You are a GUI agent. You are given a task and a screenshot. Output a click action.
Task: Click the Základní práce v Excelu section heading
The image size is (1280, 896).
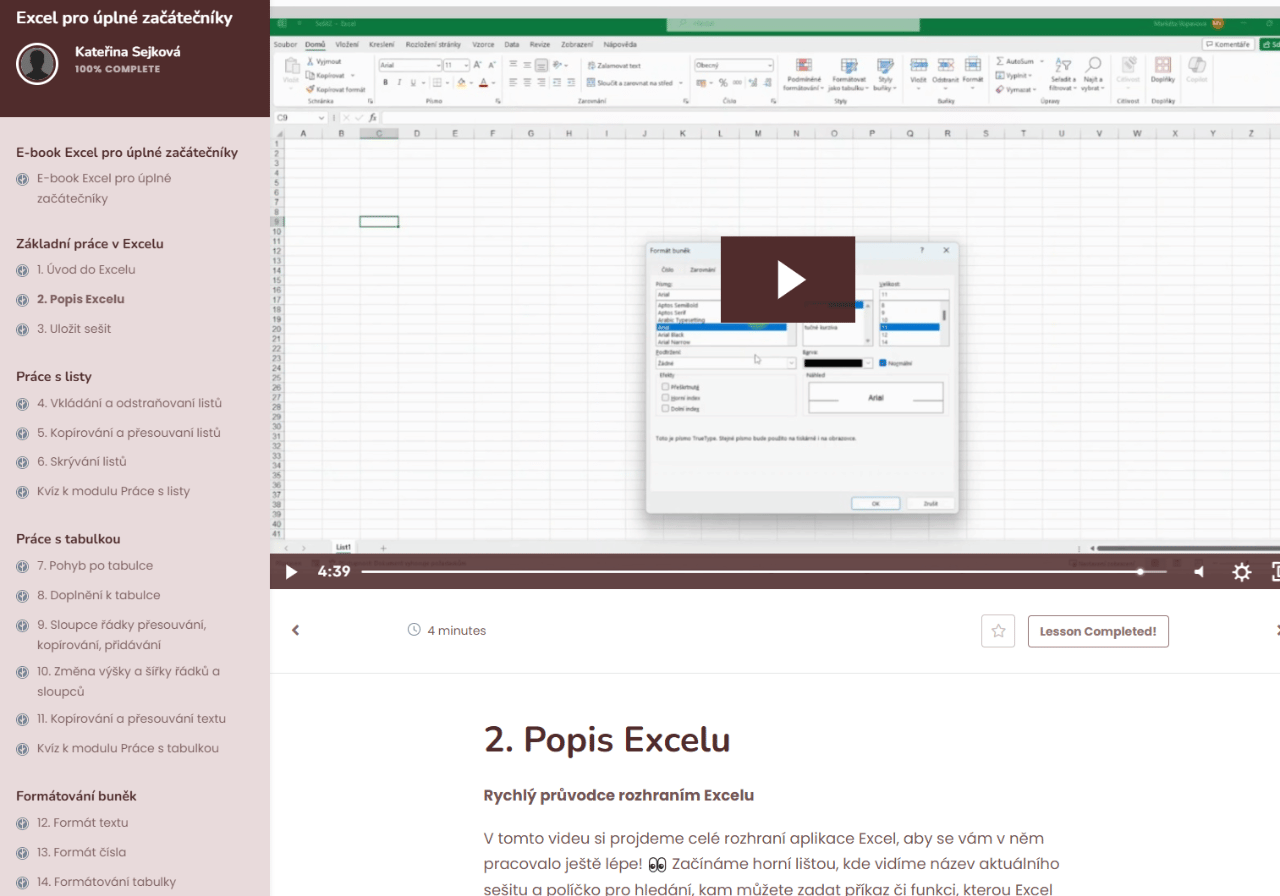90,244
